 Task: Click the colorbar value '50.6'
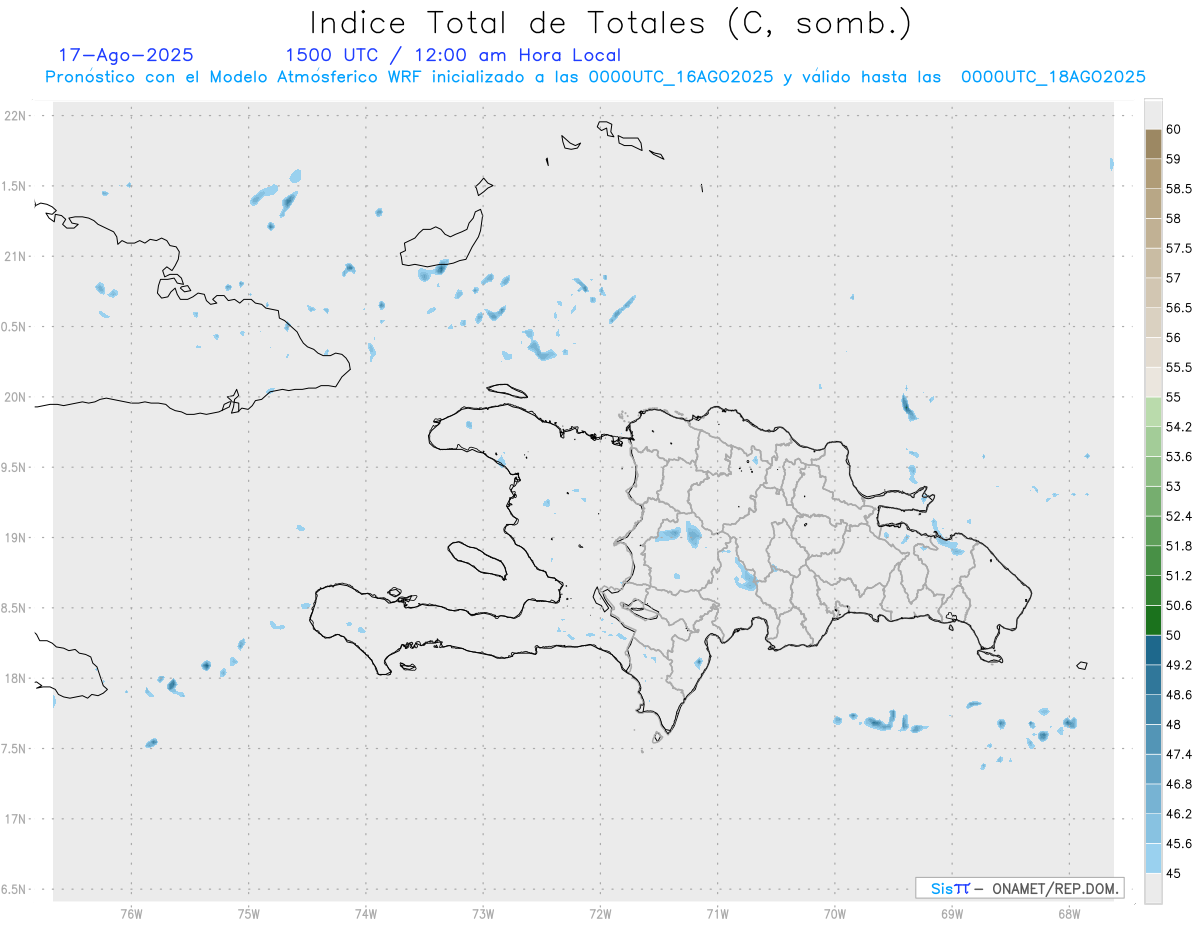1178,606
